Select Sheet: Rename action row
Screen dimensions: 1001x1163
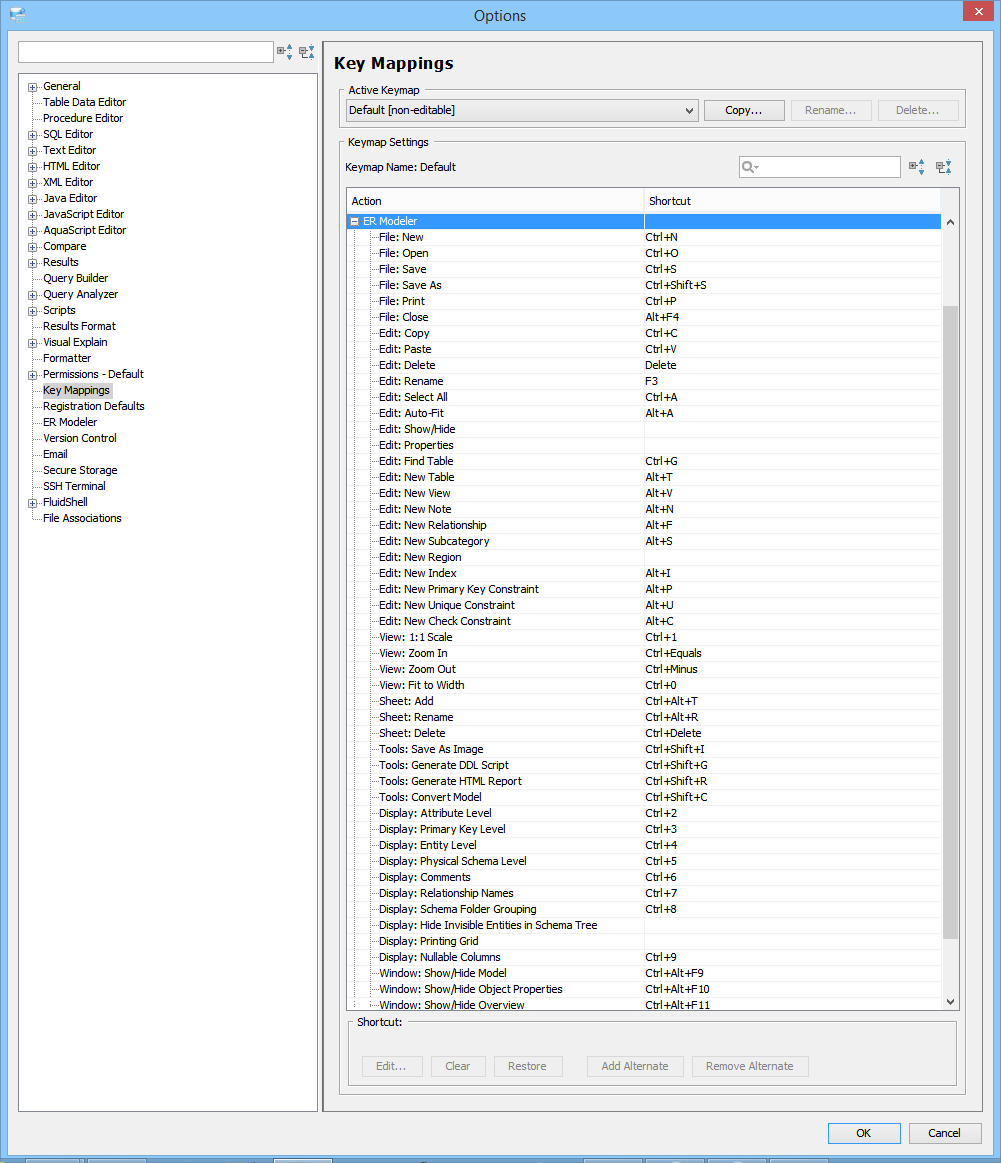[644, 717]
